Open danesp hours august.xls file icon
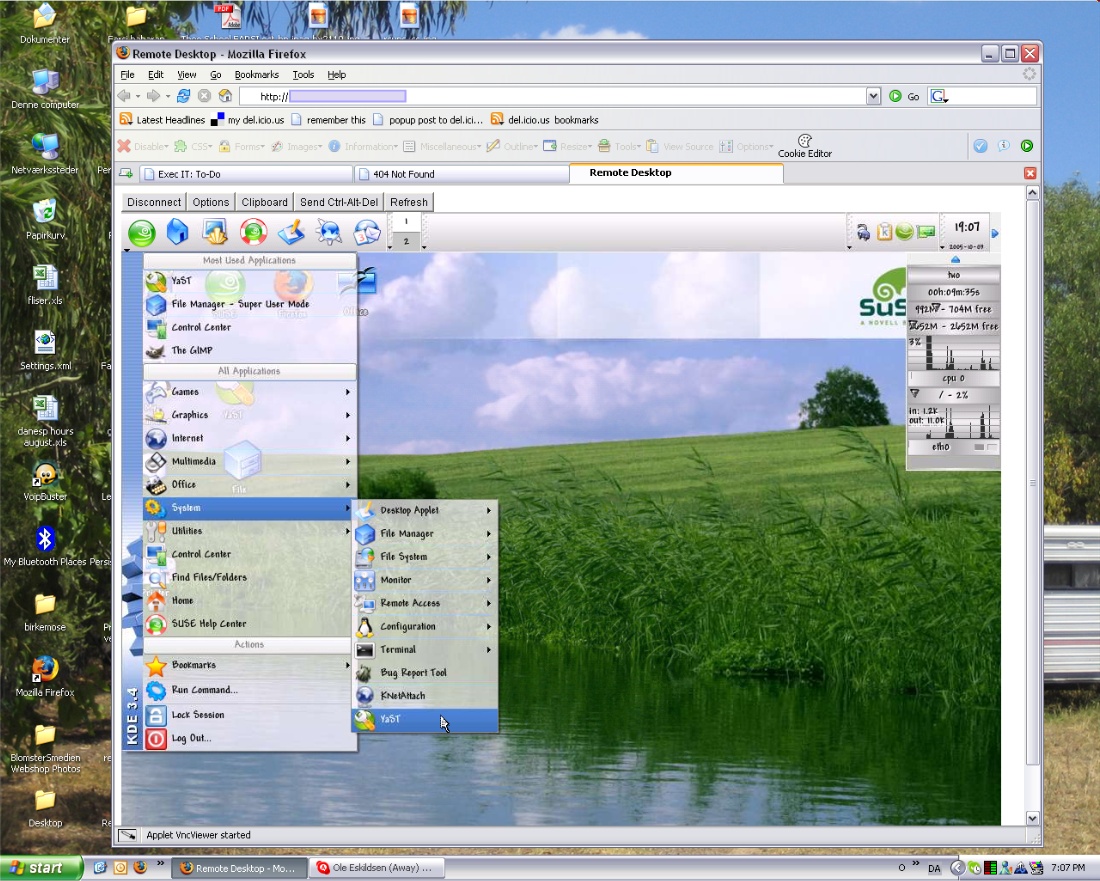The image size is (1100, 881). [x=46, y=422]
